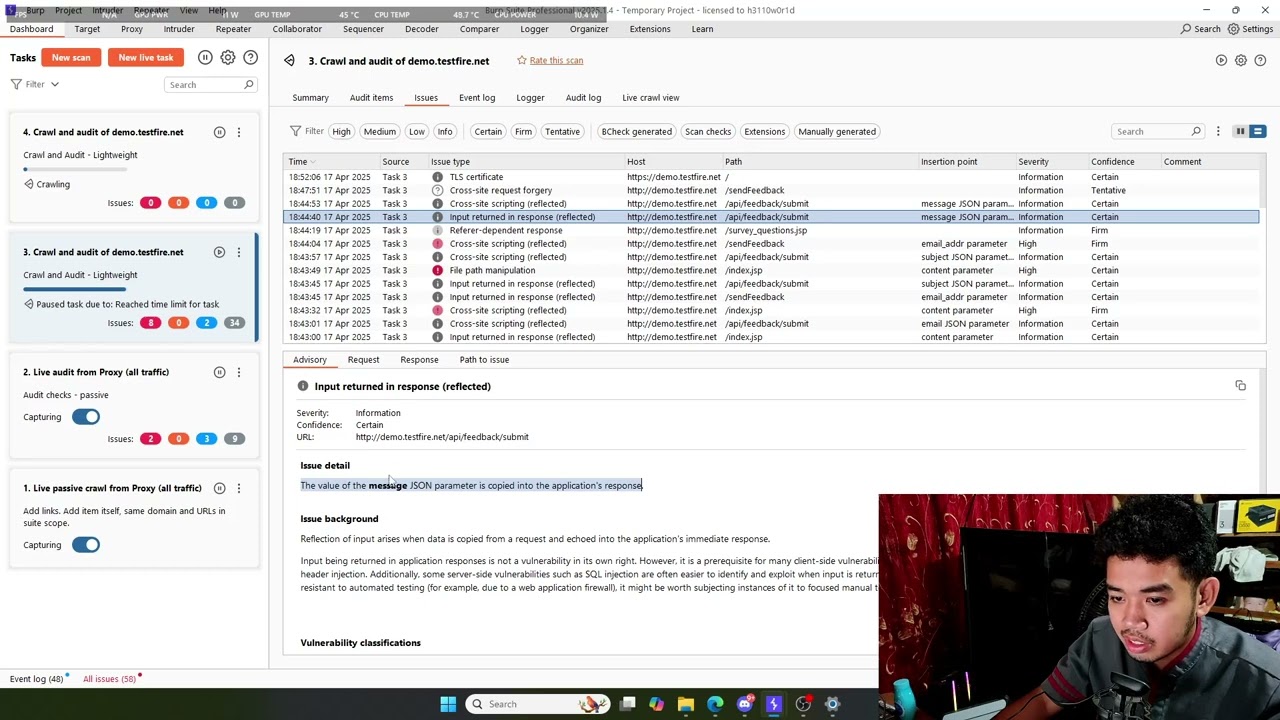Viewport: 1280px width, 720px height.
Task: Pause task 4 Crawl and audit
Action: pos(219,132)
